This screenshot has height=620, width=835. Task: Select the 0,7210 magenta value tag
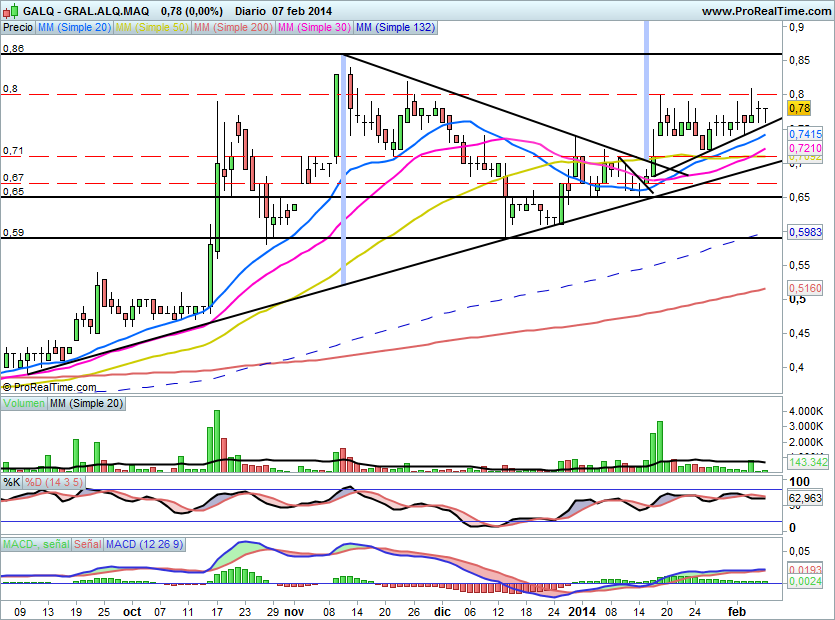click(x=805, y=148)
